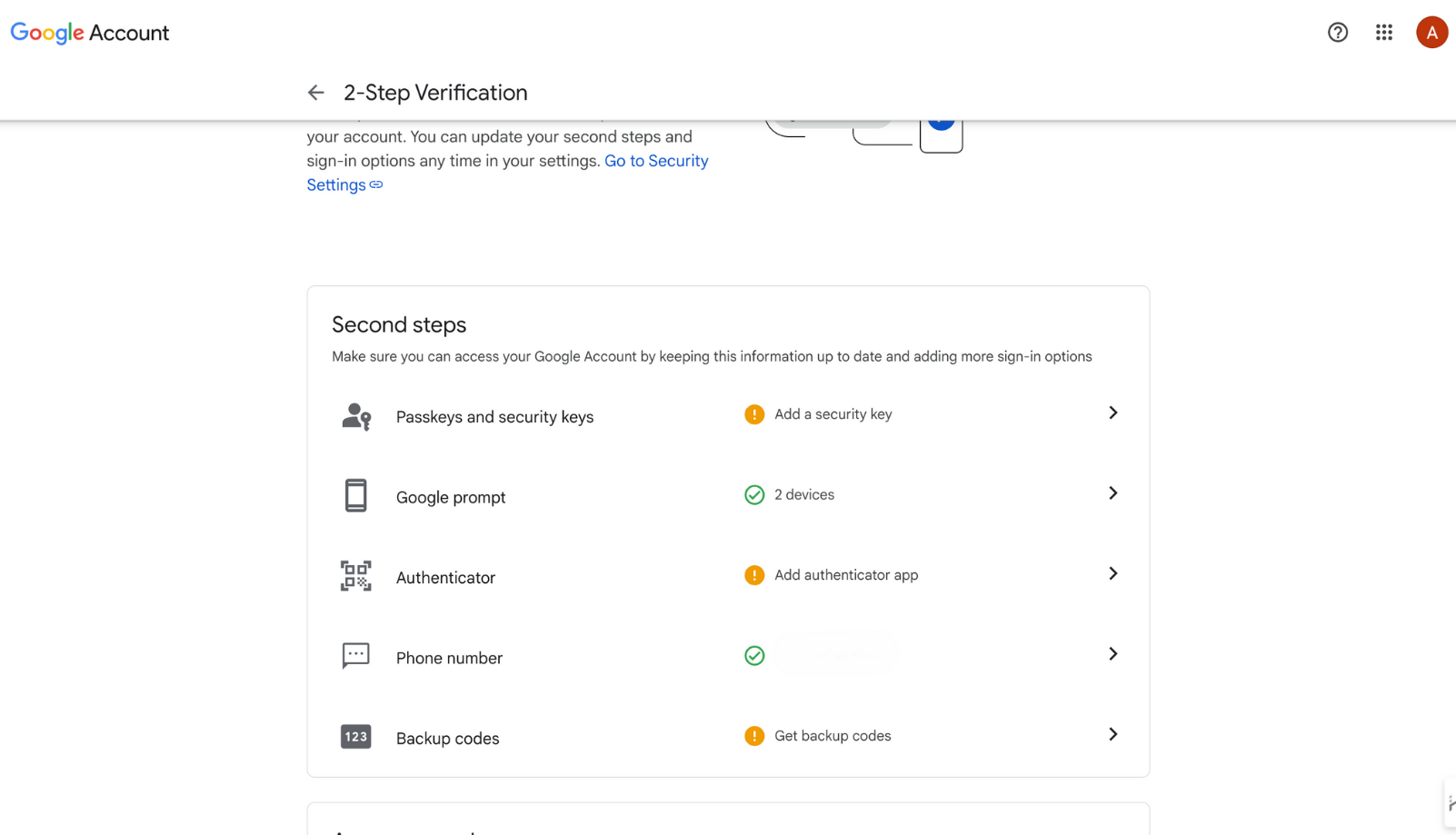Click the warning icon beside Add a security key
The height and width of the screenshot is (835, 1456).
[x=754, y=413]
